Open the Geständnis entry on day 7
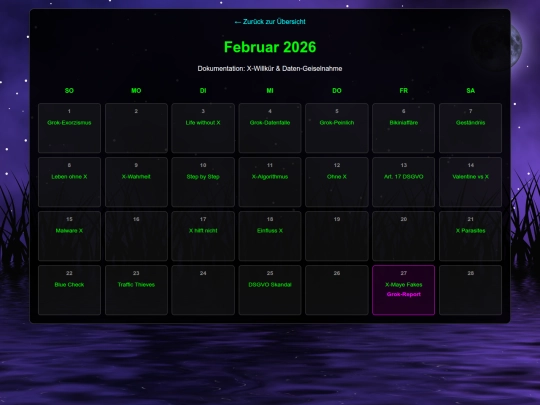 (x=470, y=123)
